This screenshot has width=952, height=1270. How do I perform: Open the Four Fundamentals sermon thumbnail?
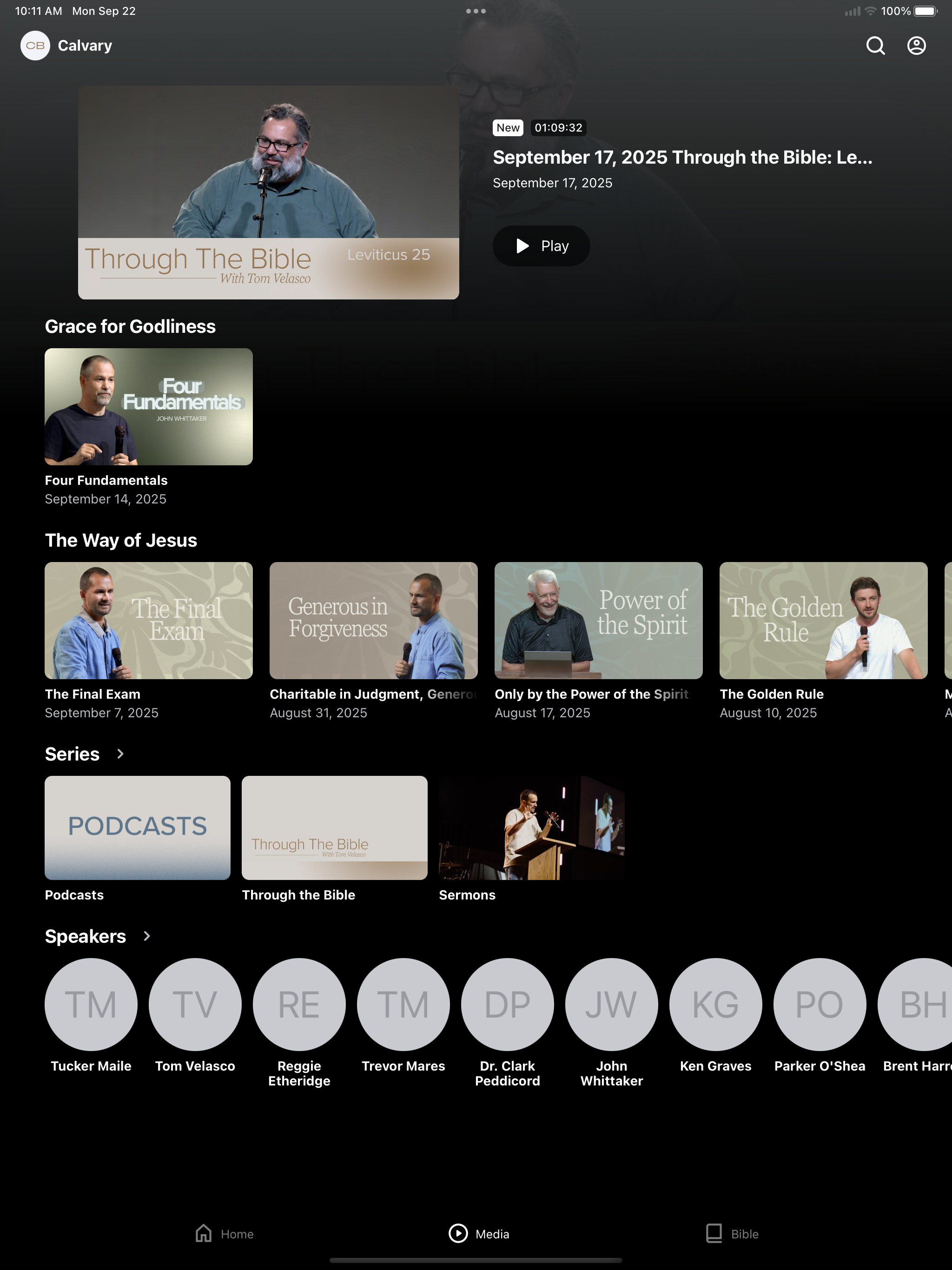(149, 406)
